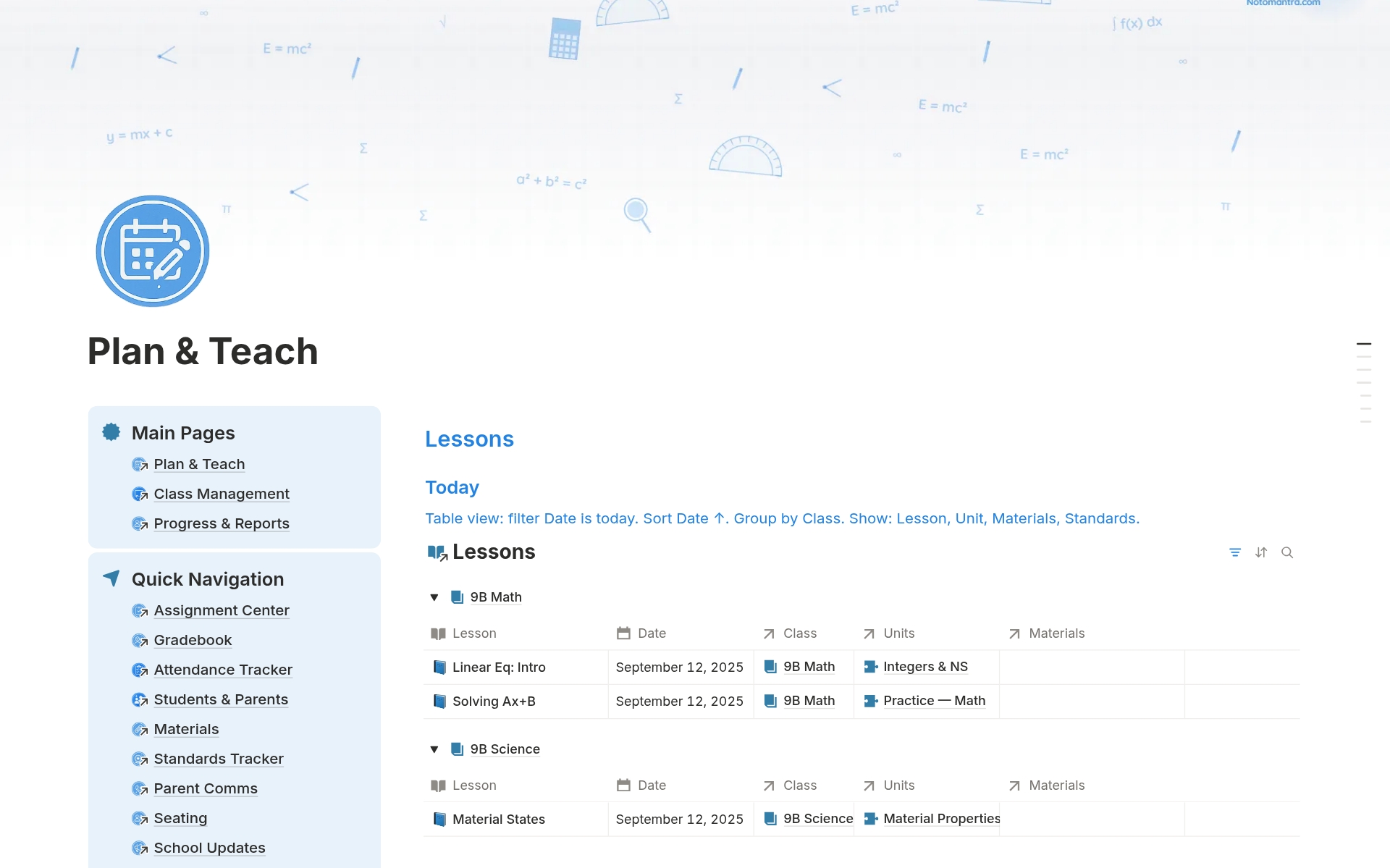Go to Assignment Center
The image size is (1390, 868).
click(222, 610)
